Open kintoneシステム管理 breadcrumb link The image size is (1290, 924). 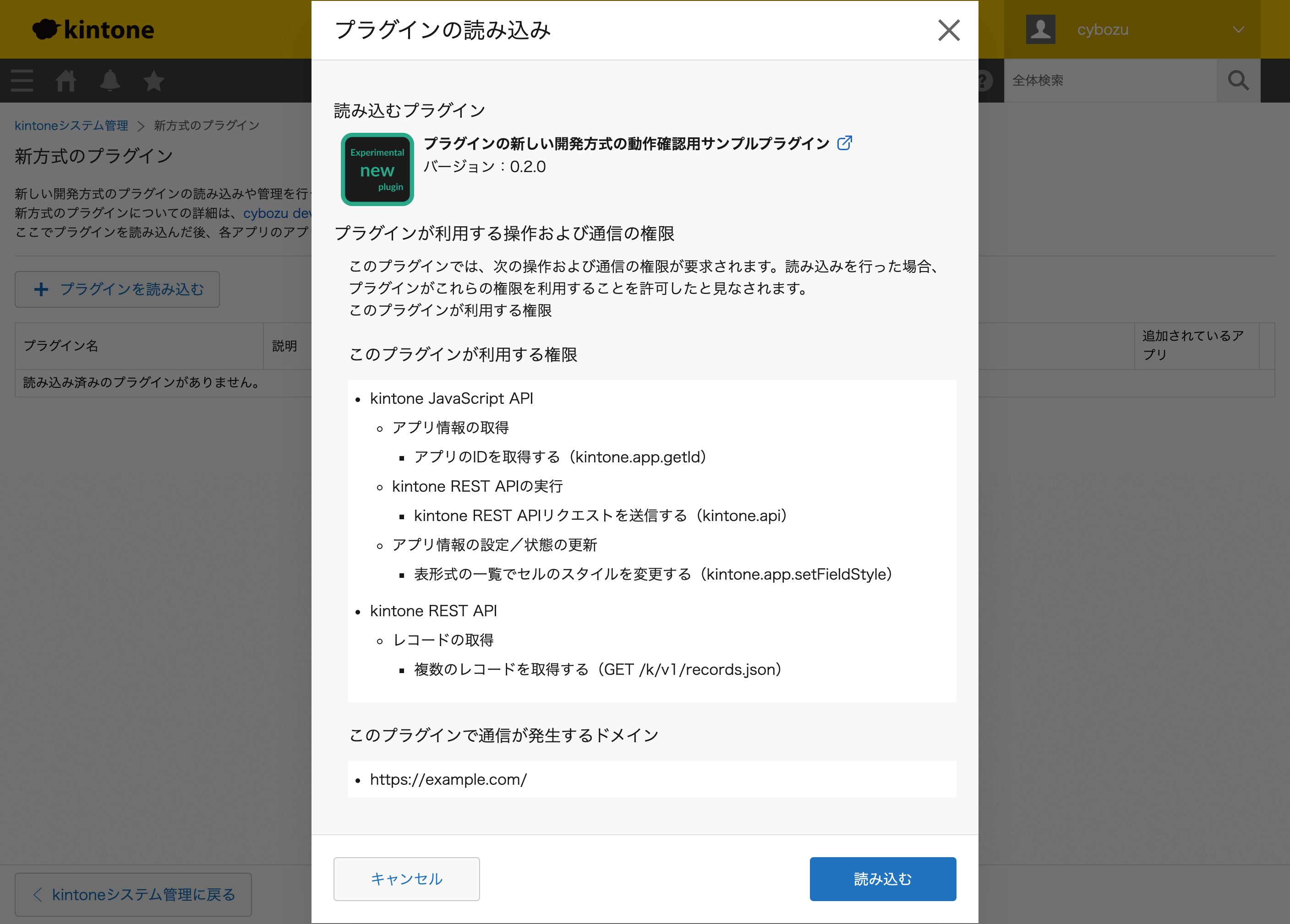(x=71, y=125)
